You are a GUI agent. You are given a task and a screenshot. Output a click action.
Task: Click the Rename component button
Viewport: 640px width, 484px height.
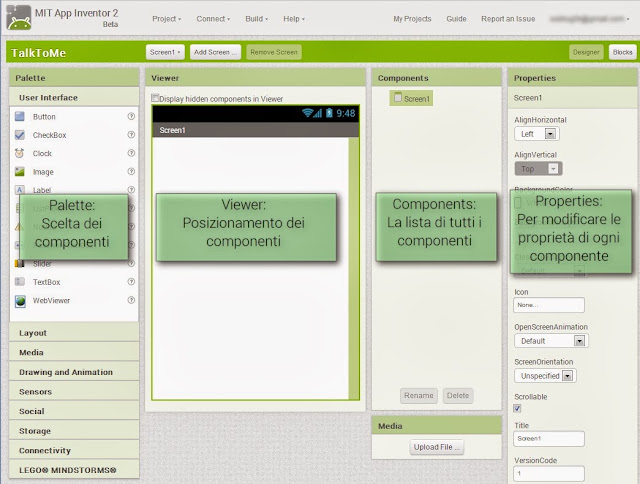(x=419, y=395)
